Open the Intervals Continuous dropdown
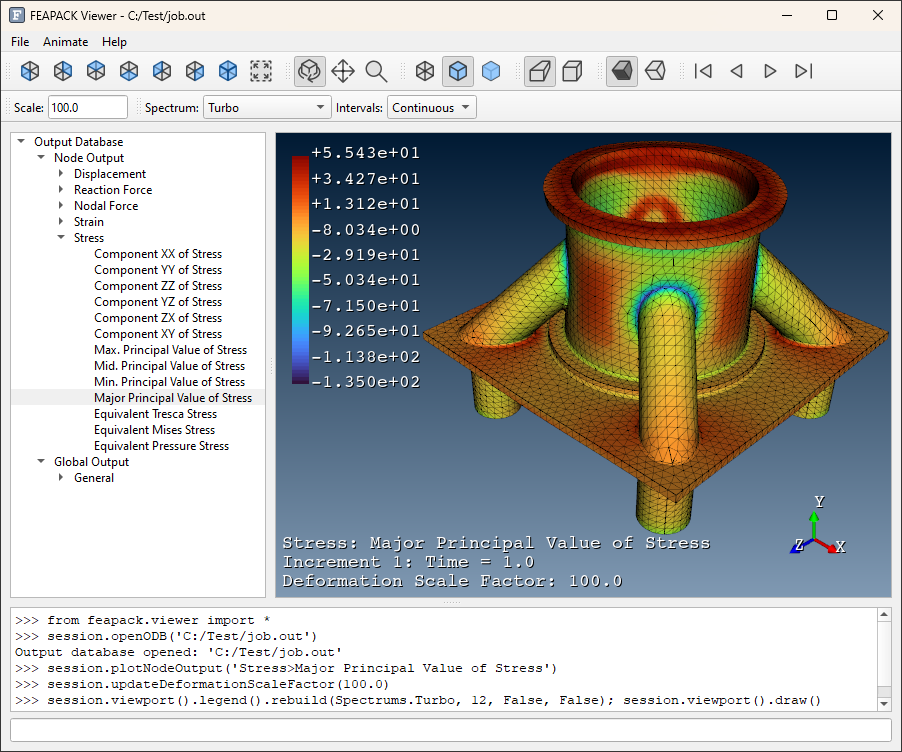This screenshot has height=752, width=902. coord(431,108)
